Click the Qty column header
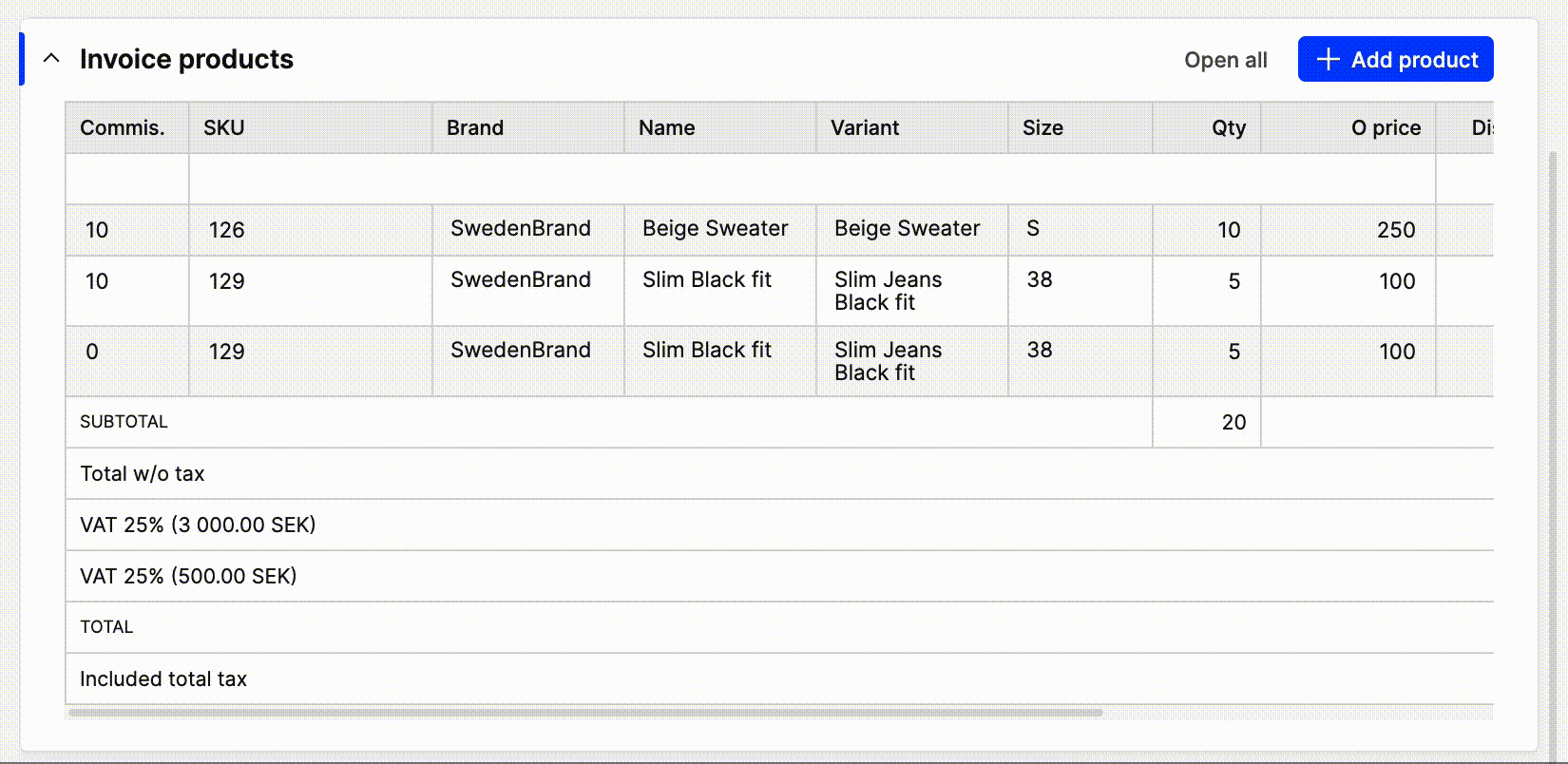This screenshot has height=764, width=1568. click(1228, 128)
